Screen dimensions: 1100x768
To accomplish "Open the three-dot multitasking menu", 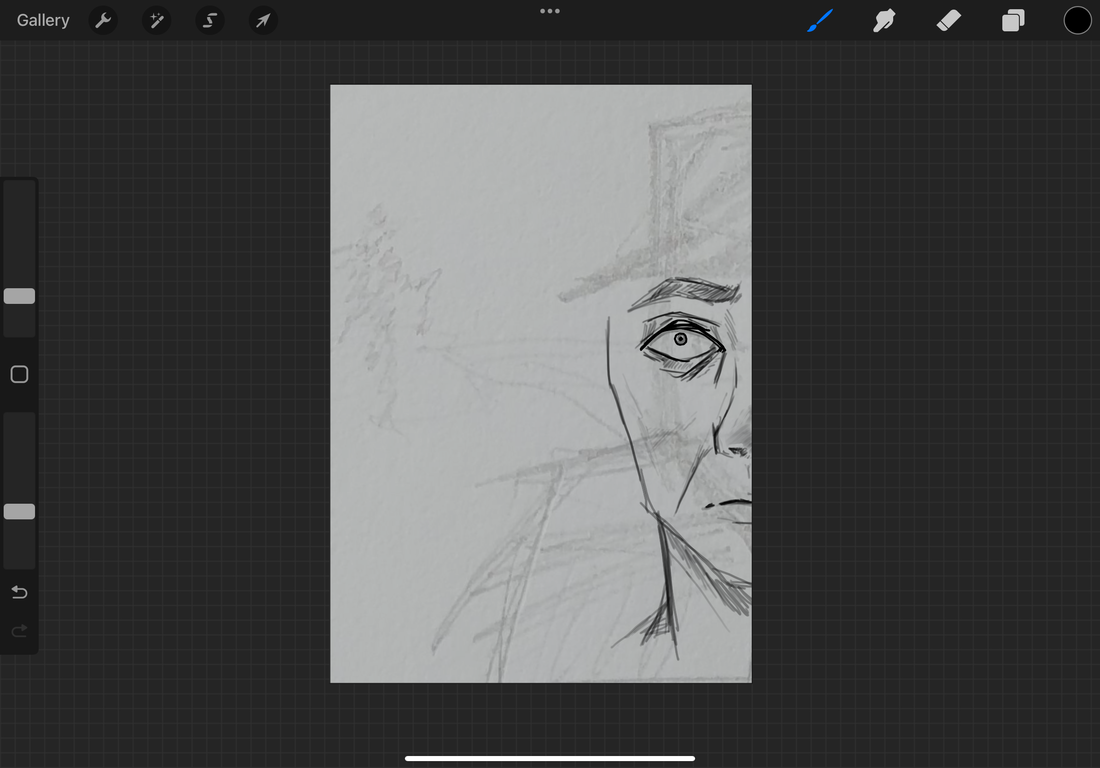I will tap(550, 11).
